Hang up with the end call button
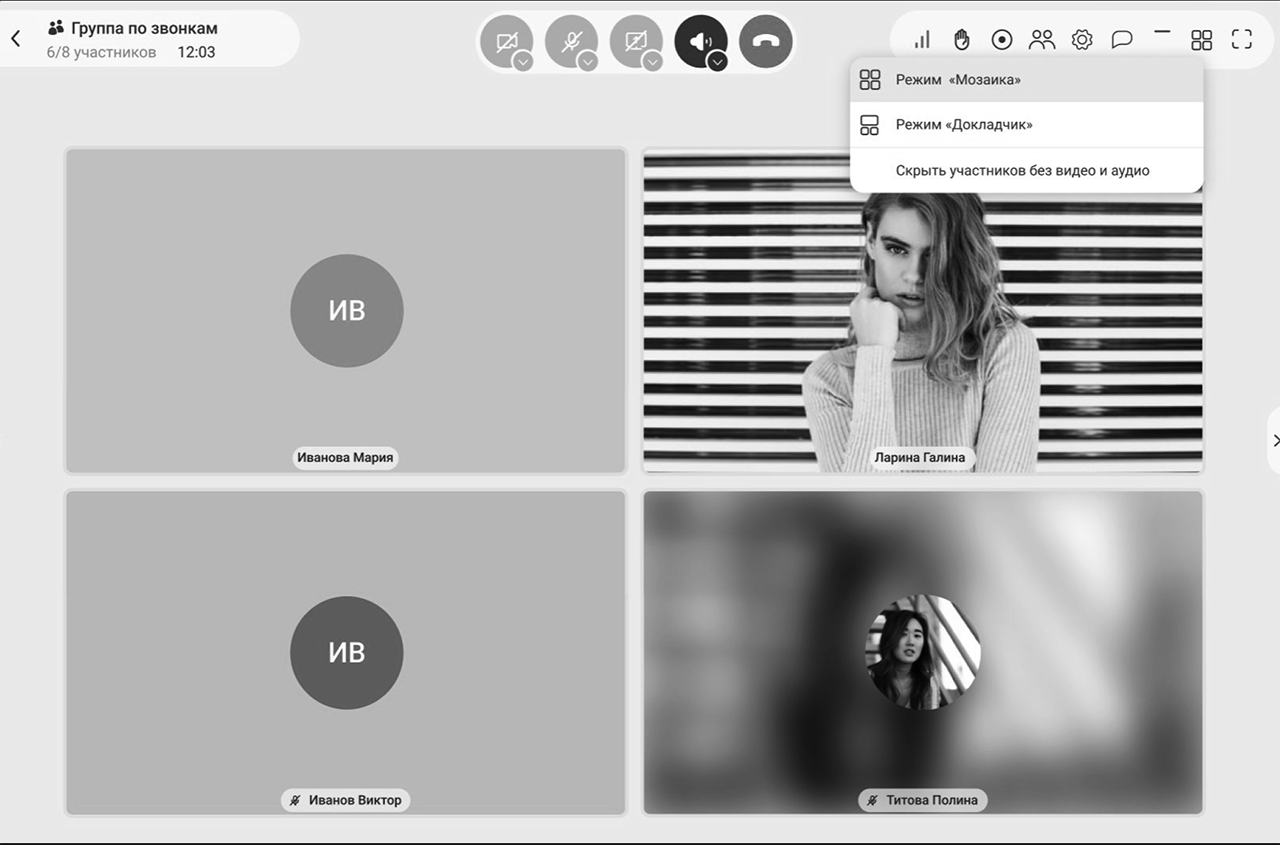The height and width of the screenshot is (845, 1280). click(x=766, y=42)
